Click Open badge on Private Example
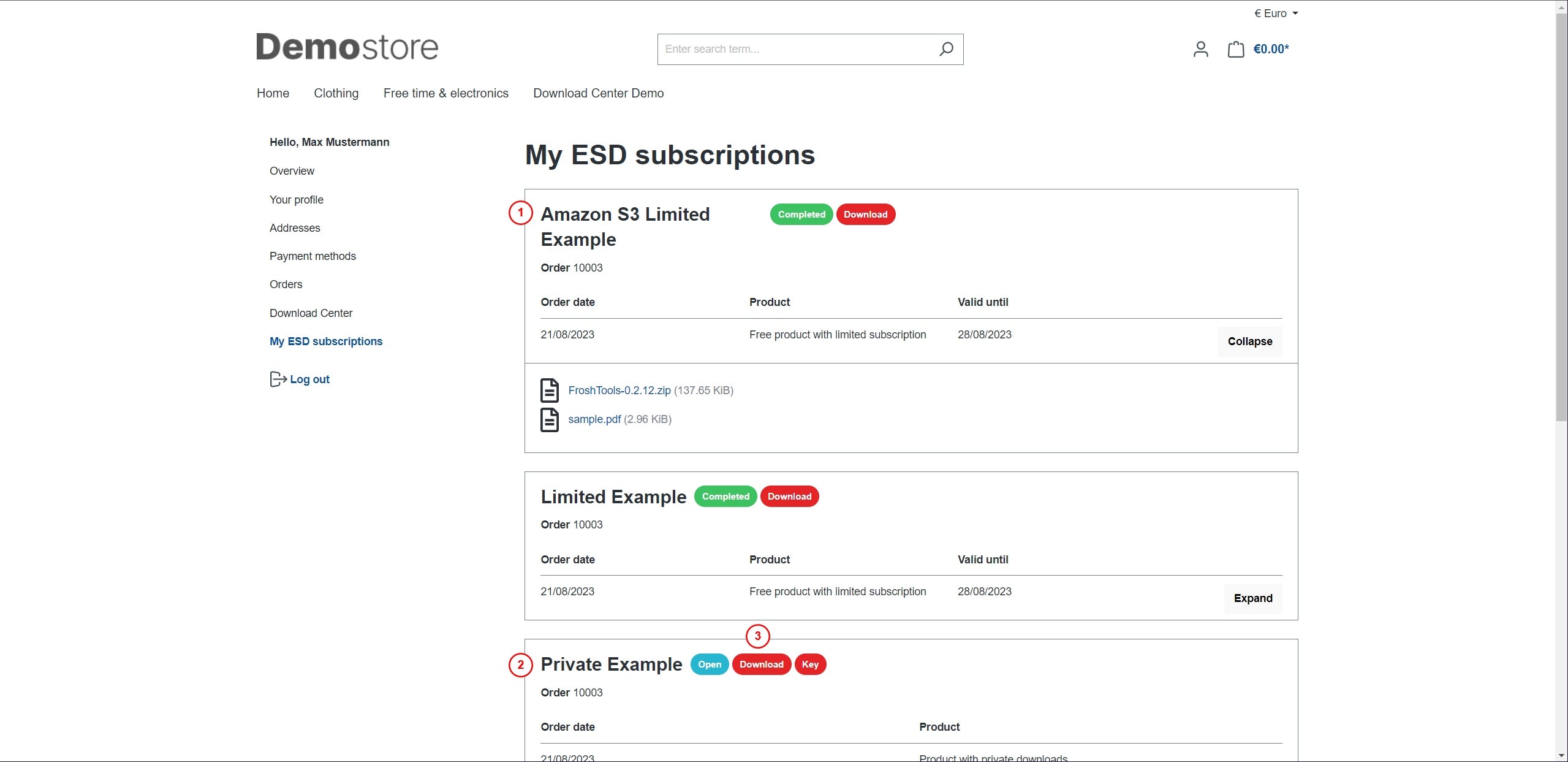 point(710,665)
